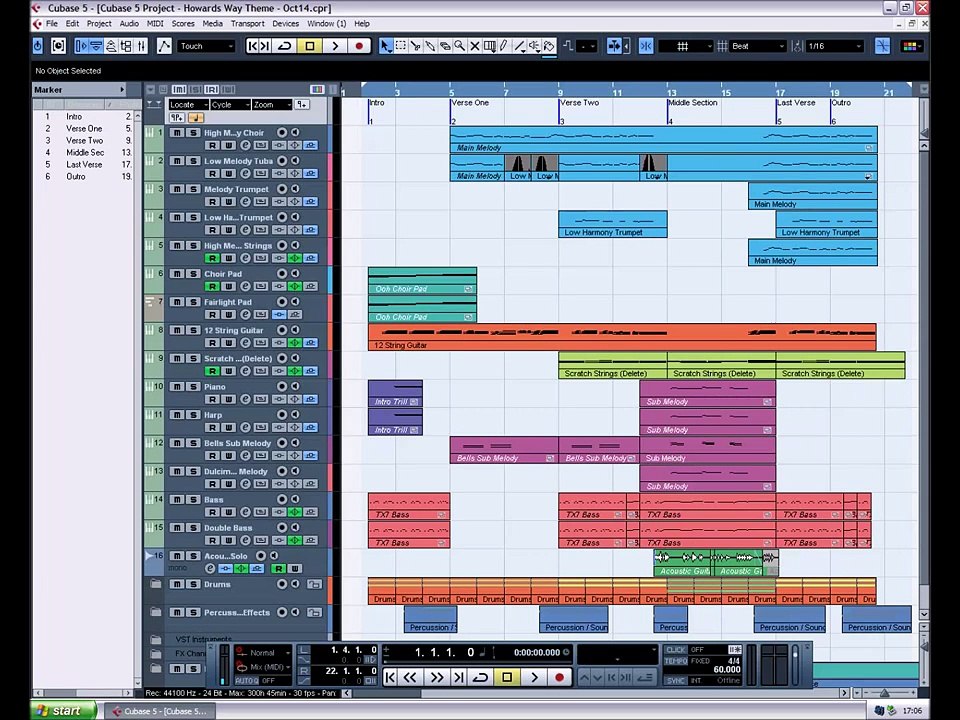Click toolbar Play button
This screenshot has height=720, width=960.
335,46
